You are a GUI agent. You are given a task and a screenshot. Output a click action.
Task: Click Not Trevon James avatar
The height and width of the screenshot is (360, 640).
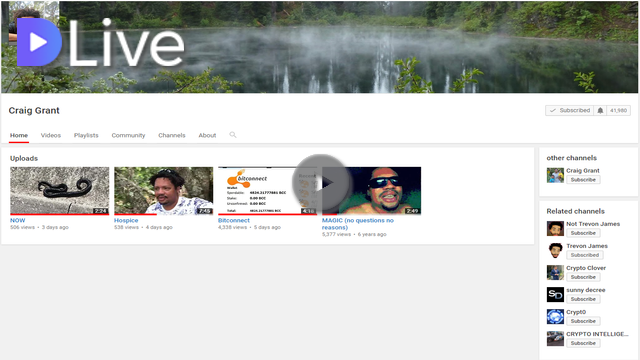[x=555, y=229]
